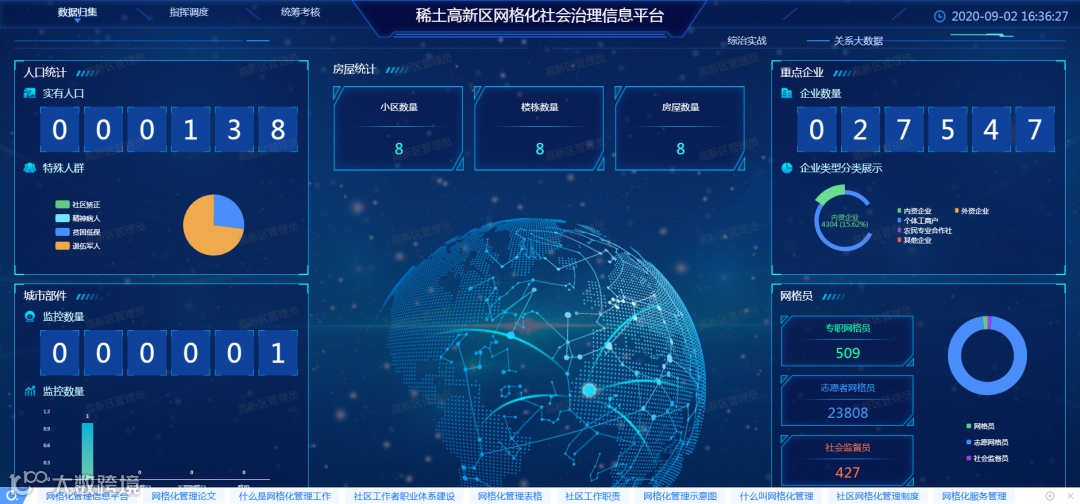
Task: Open the 志愿者网格员 card showing 23808
Action: (x=847, y=401)
